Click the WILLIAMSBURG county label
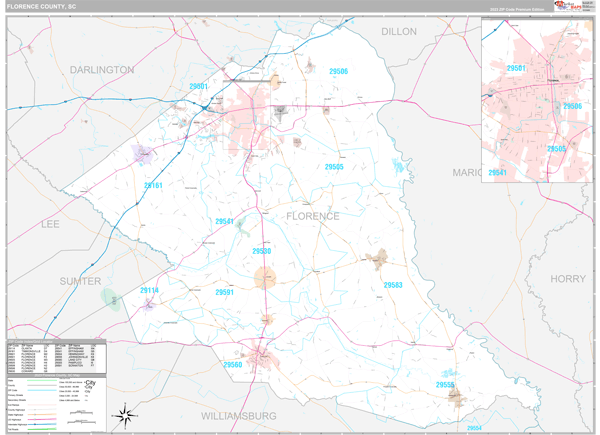Image resolution: width=600 pixels, height=435 pixels. click(x=238, y=413)
